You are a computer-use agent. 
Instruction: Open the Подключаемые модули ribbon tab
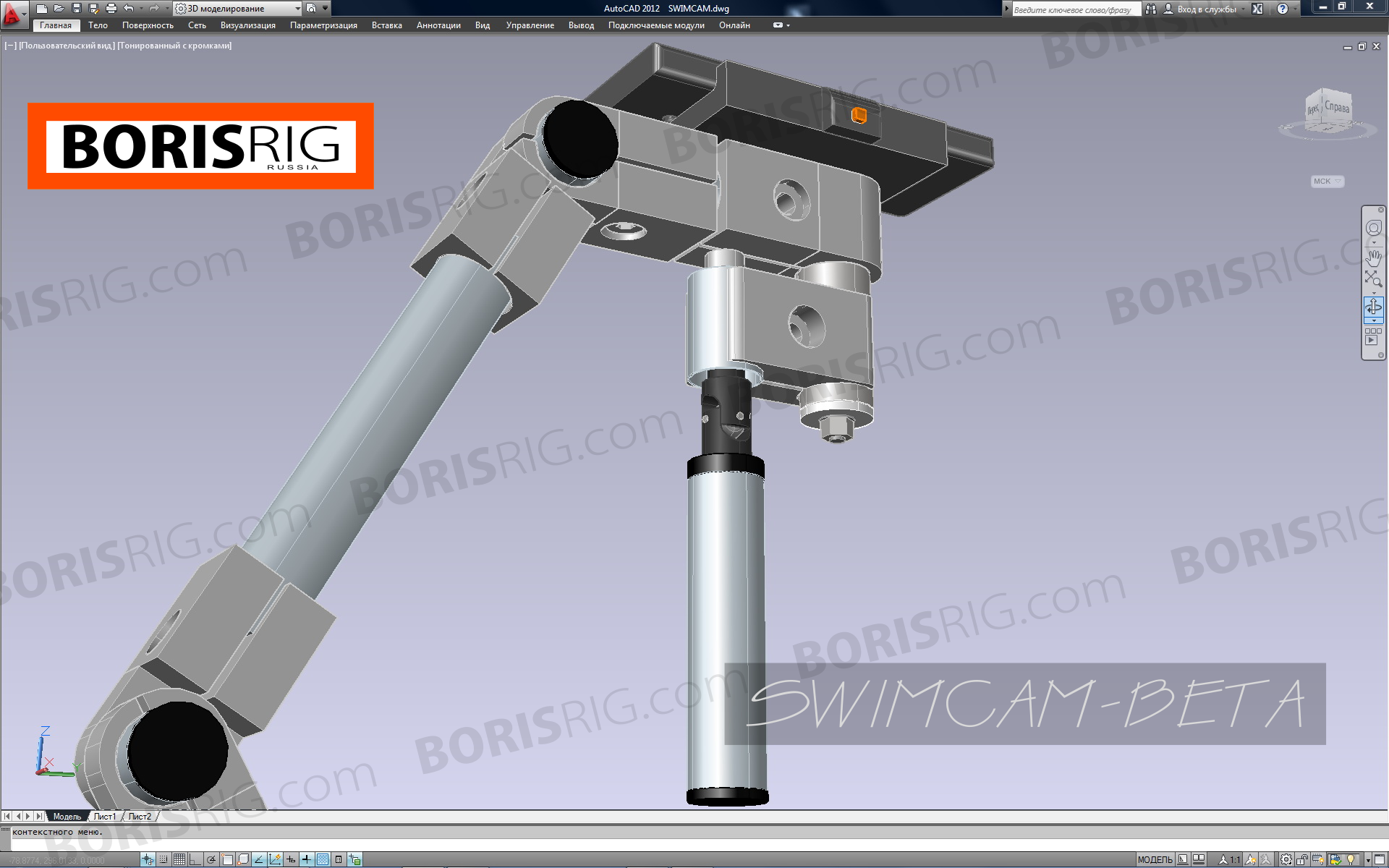656,25
